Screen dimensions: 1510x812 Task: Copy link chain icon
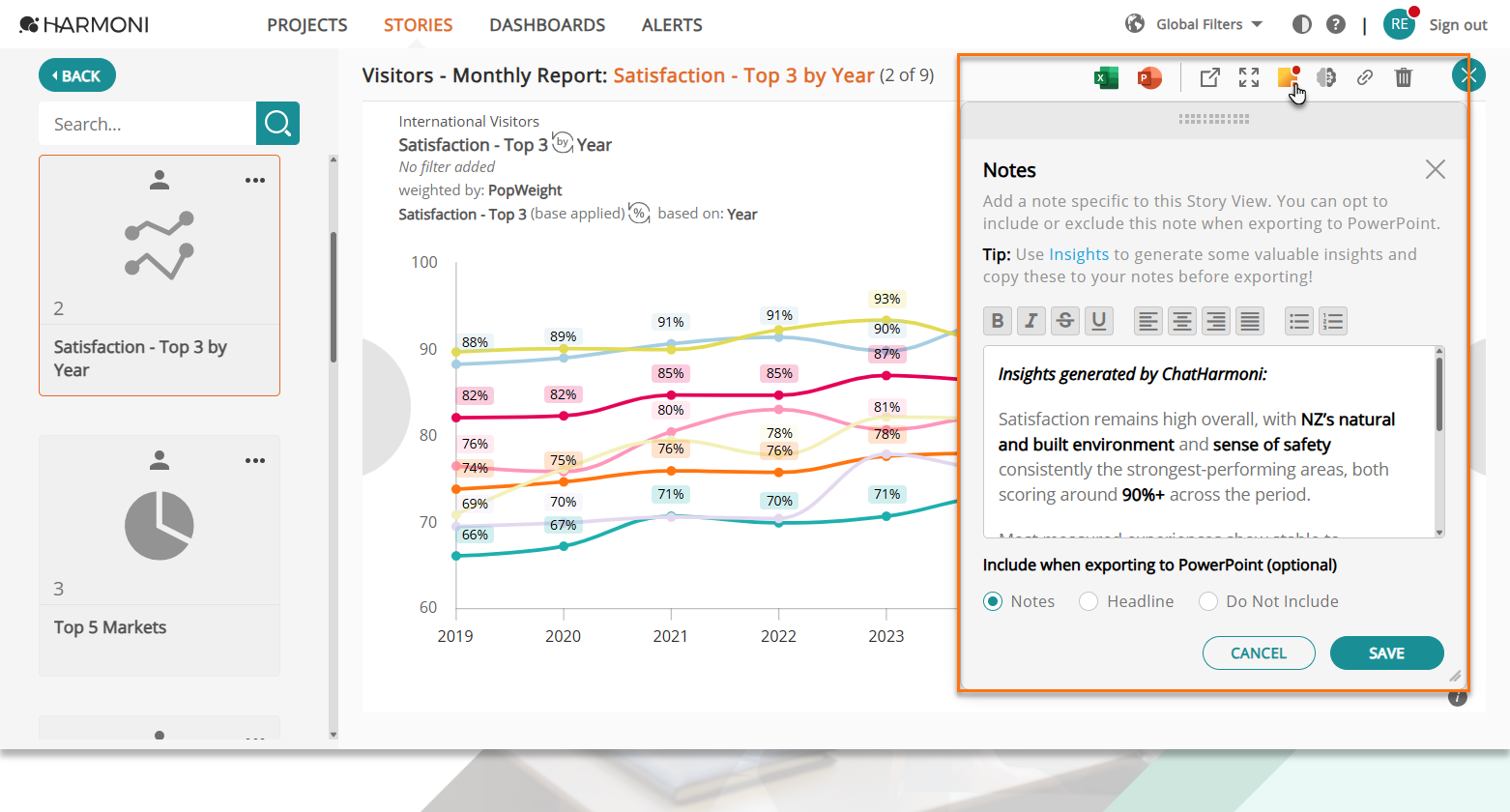coord(1365,78)
